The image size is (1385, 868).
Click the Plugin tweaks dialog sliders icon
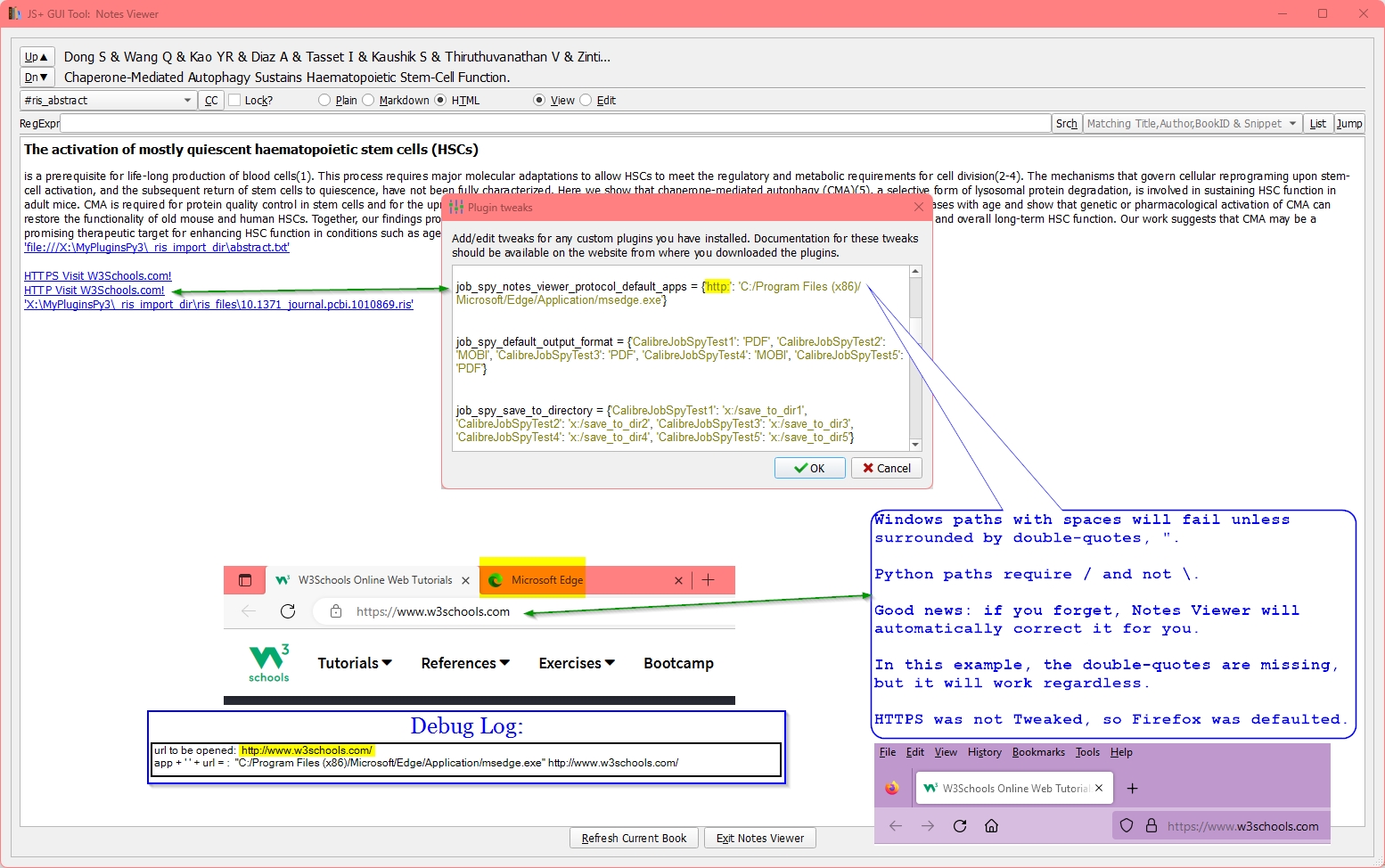tap(456, 207)
